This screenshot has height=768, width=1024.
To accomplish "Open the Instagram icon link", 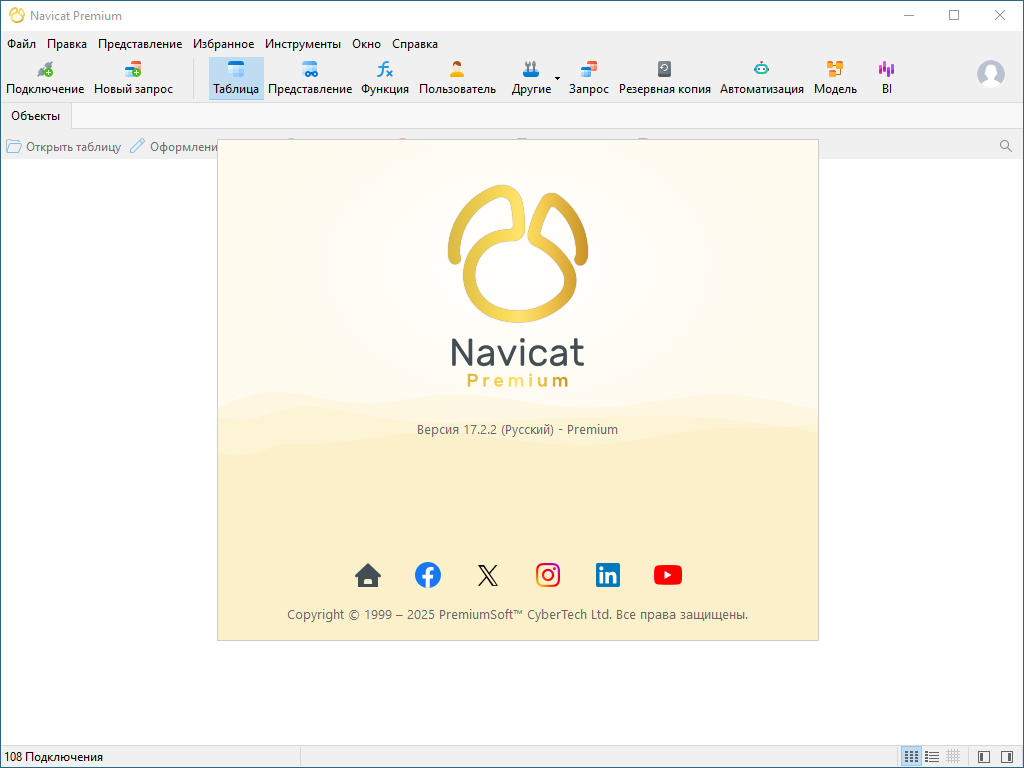I will [548, 575].
